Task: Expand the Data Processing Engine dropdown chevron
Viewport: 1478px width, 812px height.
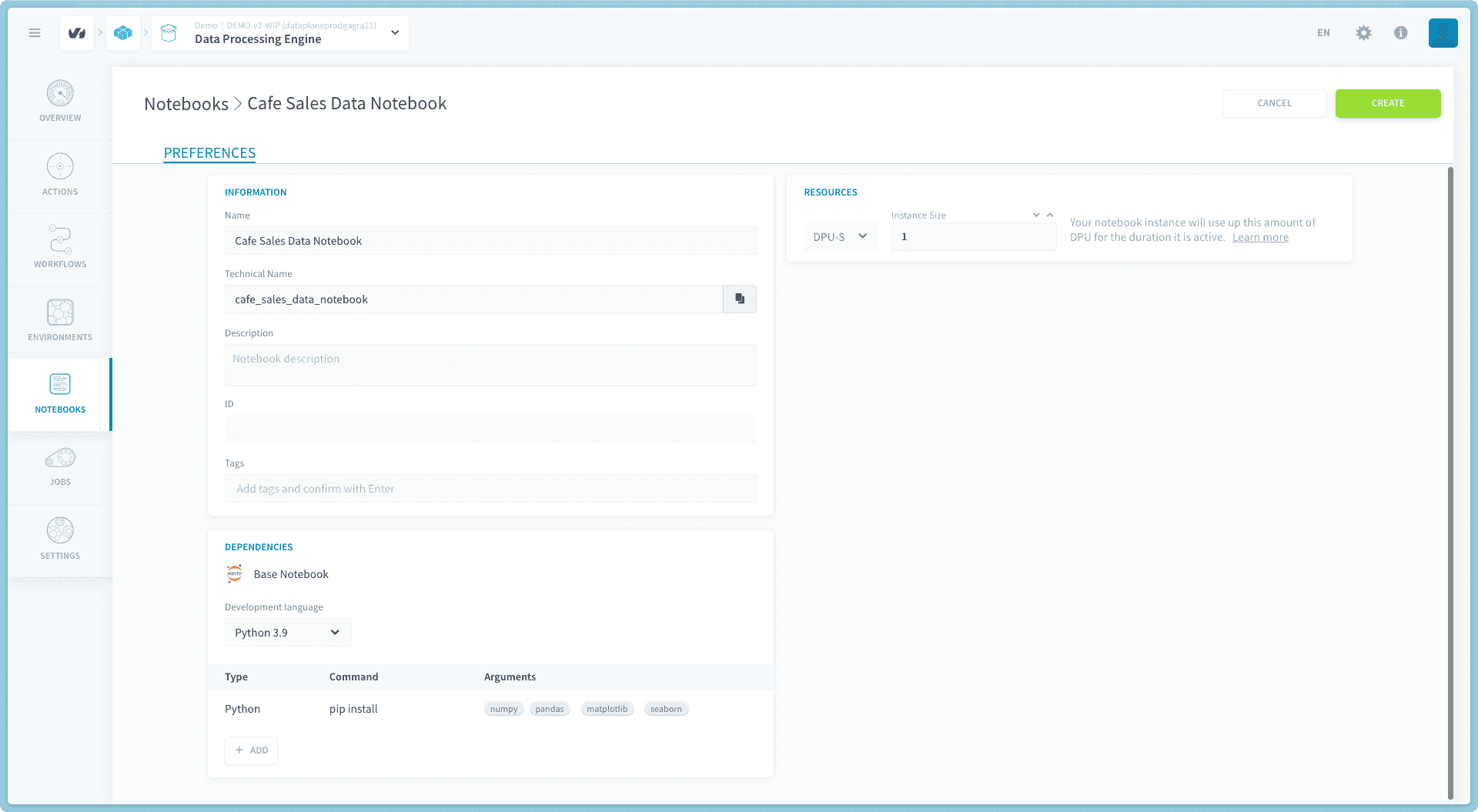Action: point(395,32)
